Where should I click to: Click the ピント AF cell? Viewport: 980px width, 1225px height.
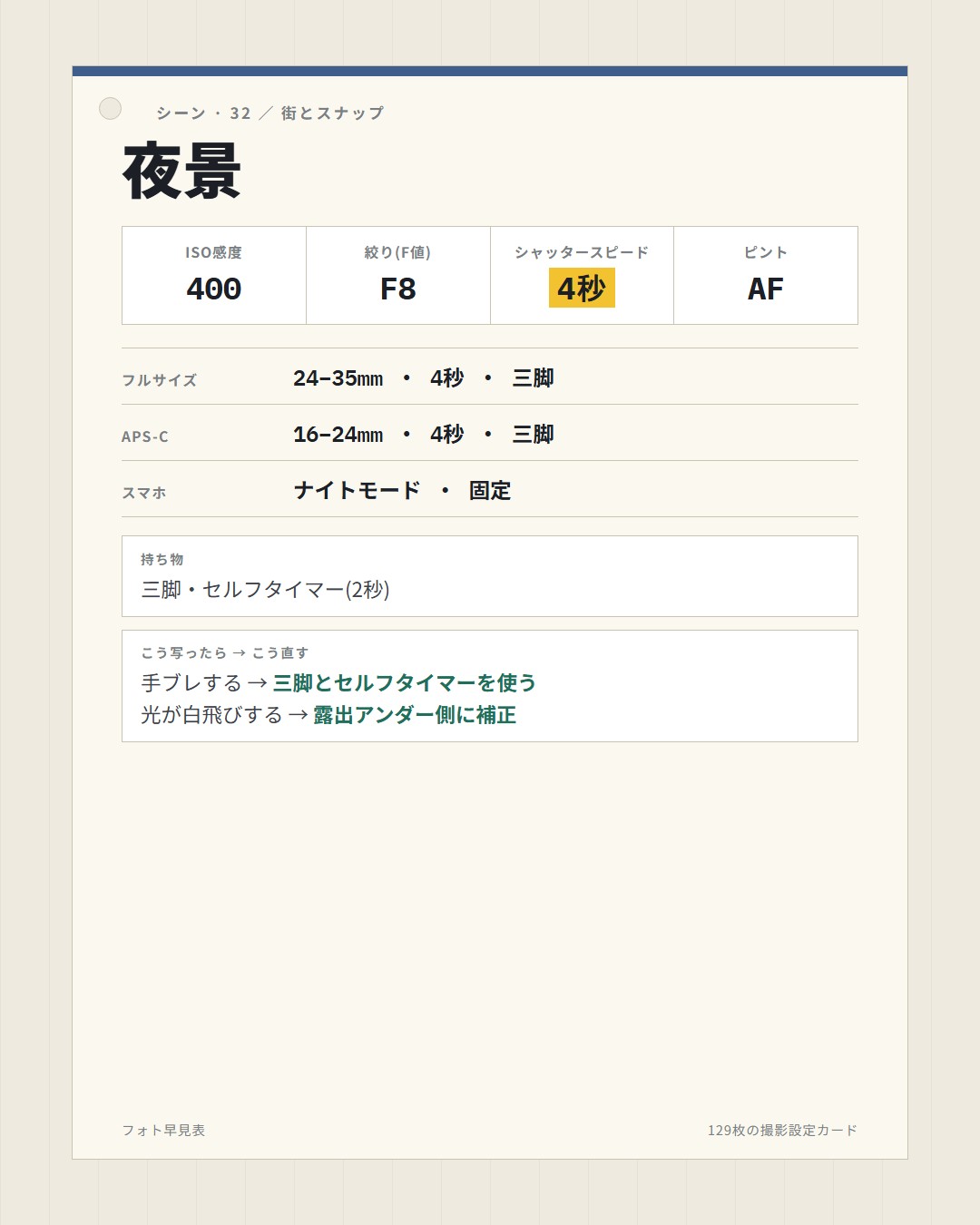(766, 275)
